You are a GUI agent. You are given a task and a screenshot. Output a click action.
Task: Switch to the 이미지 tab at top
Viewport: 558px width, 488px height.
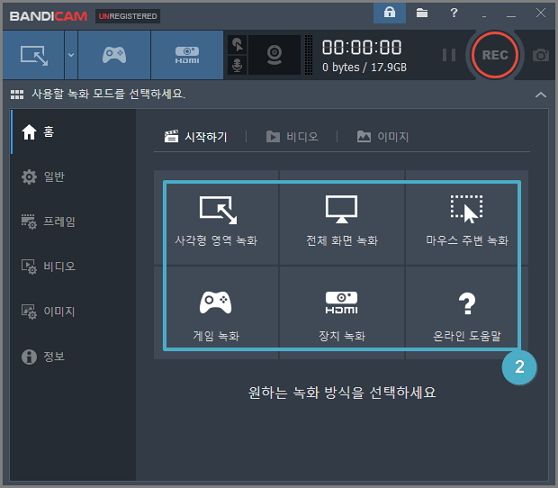pyautogui.click(x=383, y=137)
